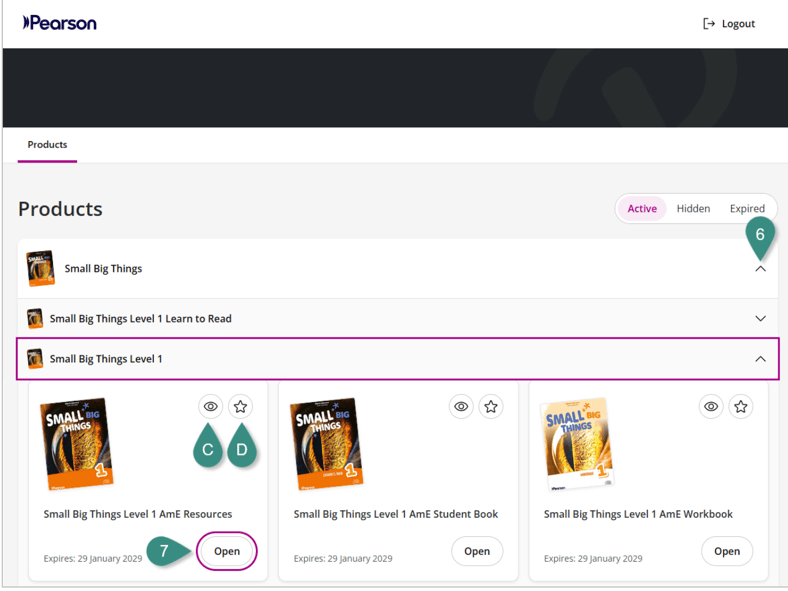Click the Small Big Things series cover icon

[x=40, y=269]
